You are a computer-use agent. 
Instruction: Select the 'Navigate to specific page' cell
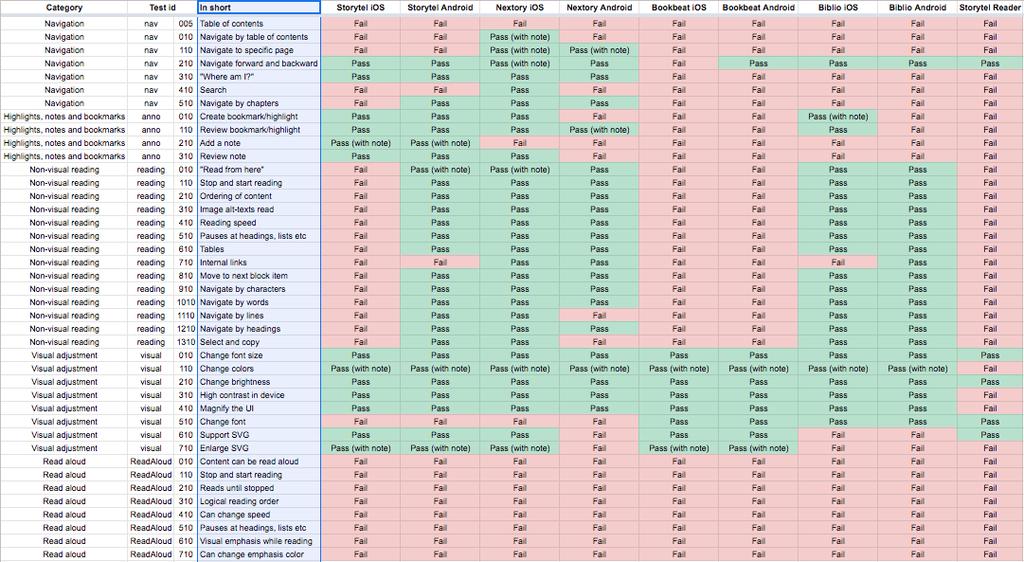click(259, 50)
